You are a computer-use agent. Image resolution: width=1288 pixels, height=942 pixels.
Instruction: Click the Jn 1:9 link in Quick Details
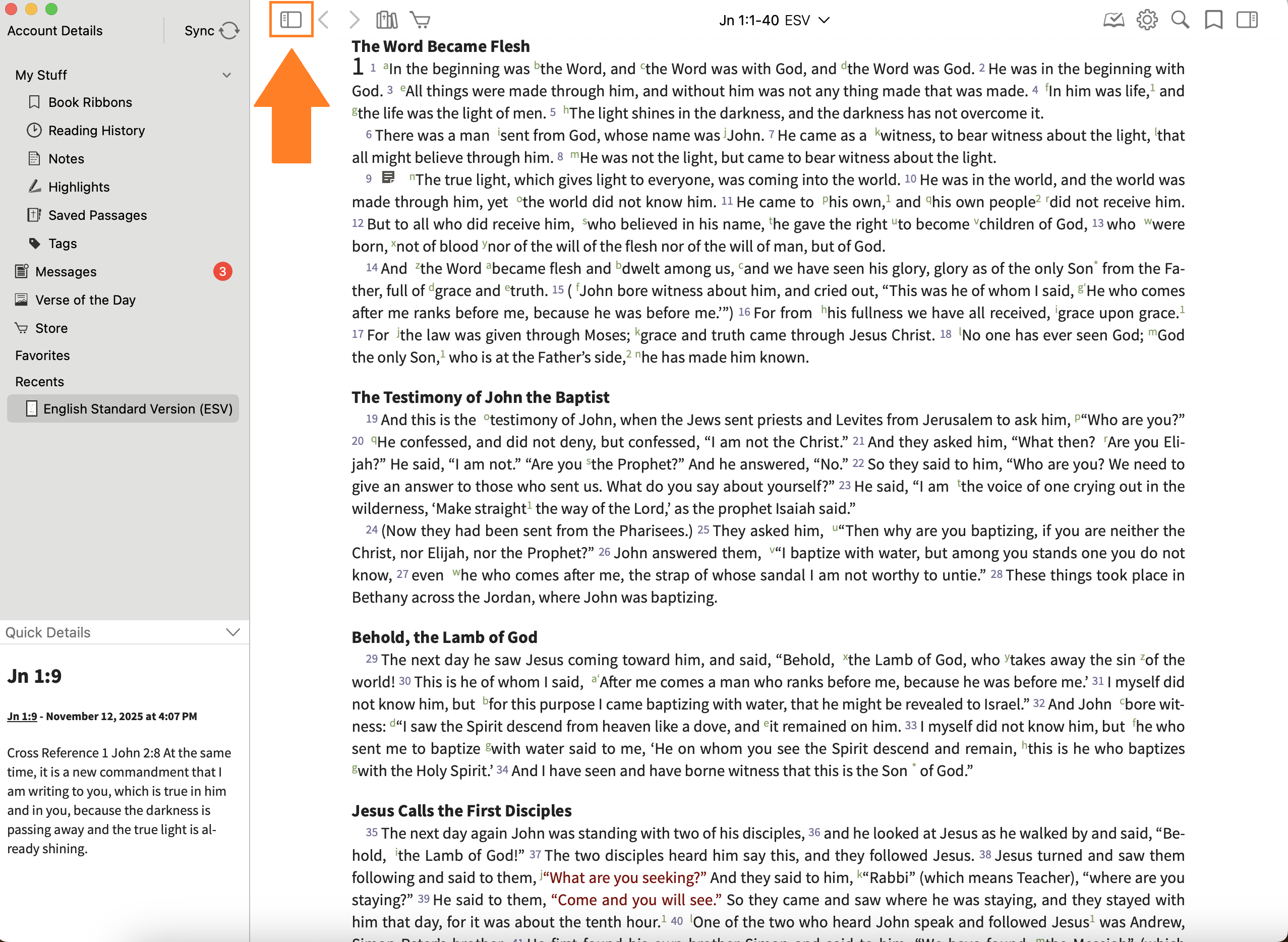(x=22, y=716)
